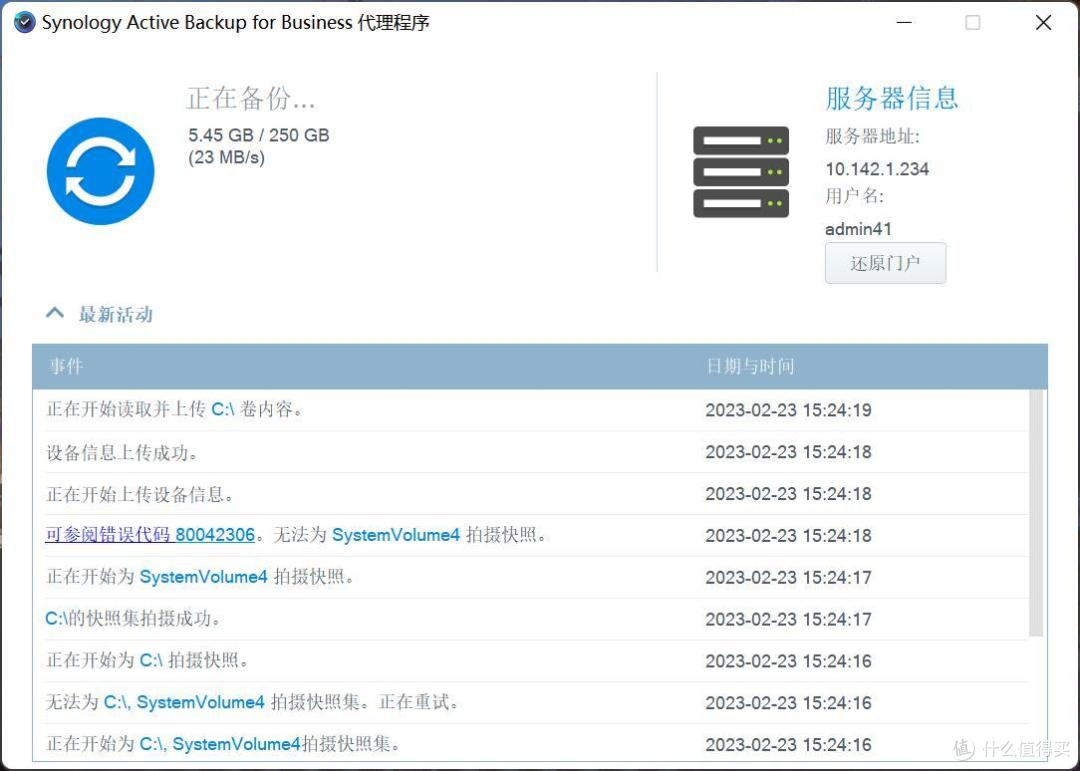Image resolution: width=1080 pixels, height=771 pixels.
Task: Click the 服务器信息 heading
Action: (891, 98)
